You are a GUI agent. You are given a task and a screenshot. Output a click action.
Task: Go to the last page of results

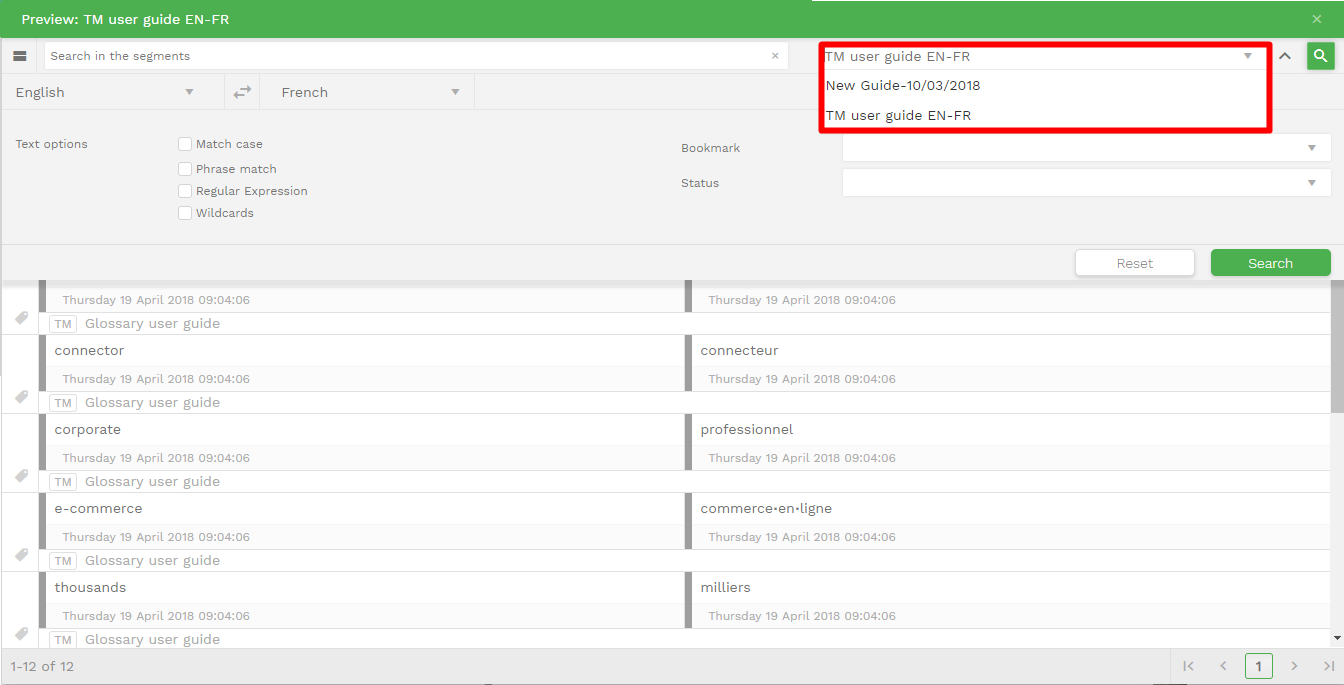click(1328, 666)
